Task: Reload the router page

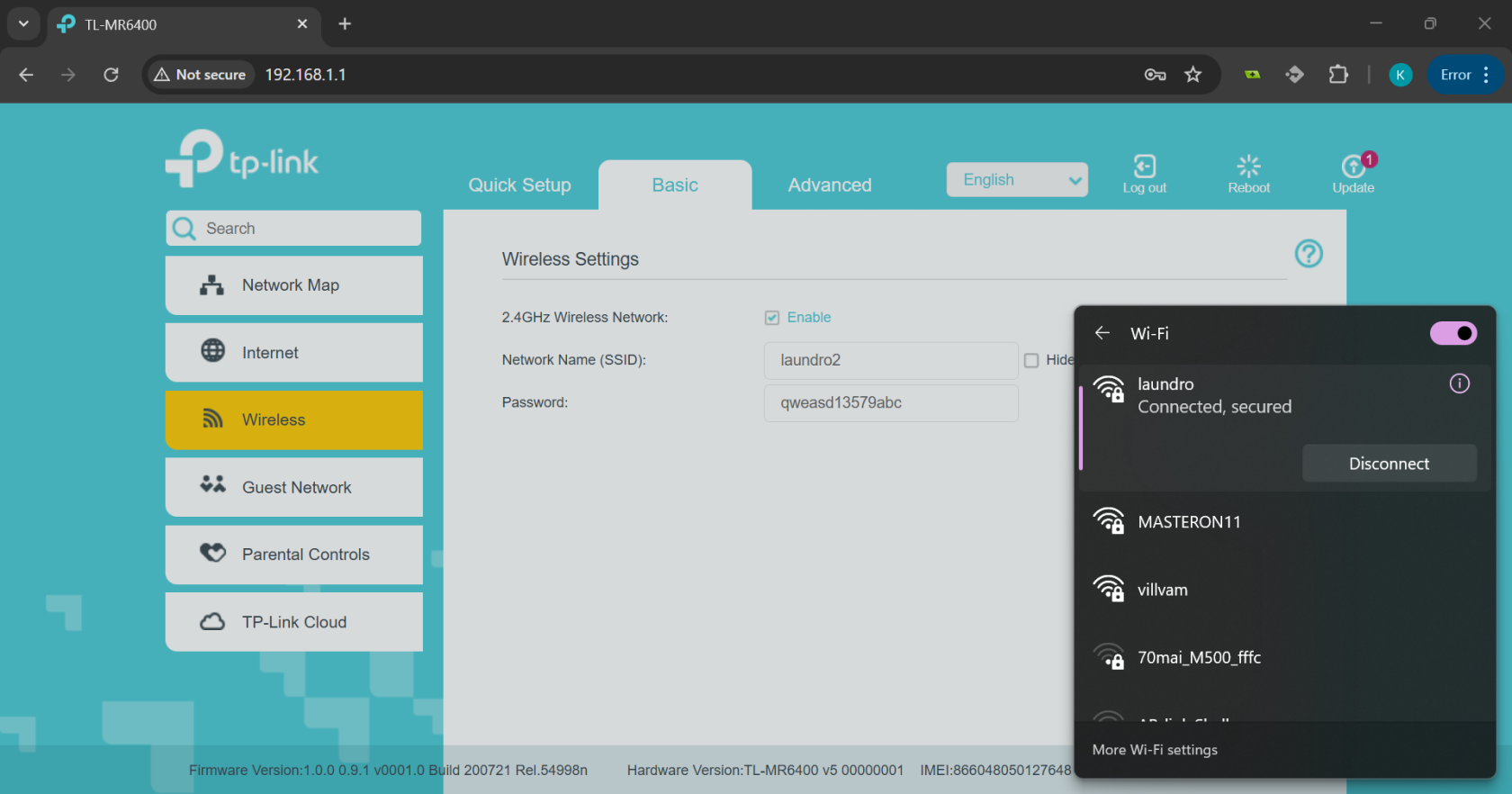Action: [x=111, y=75]
